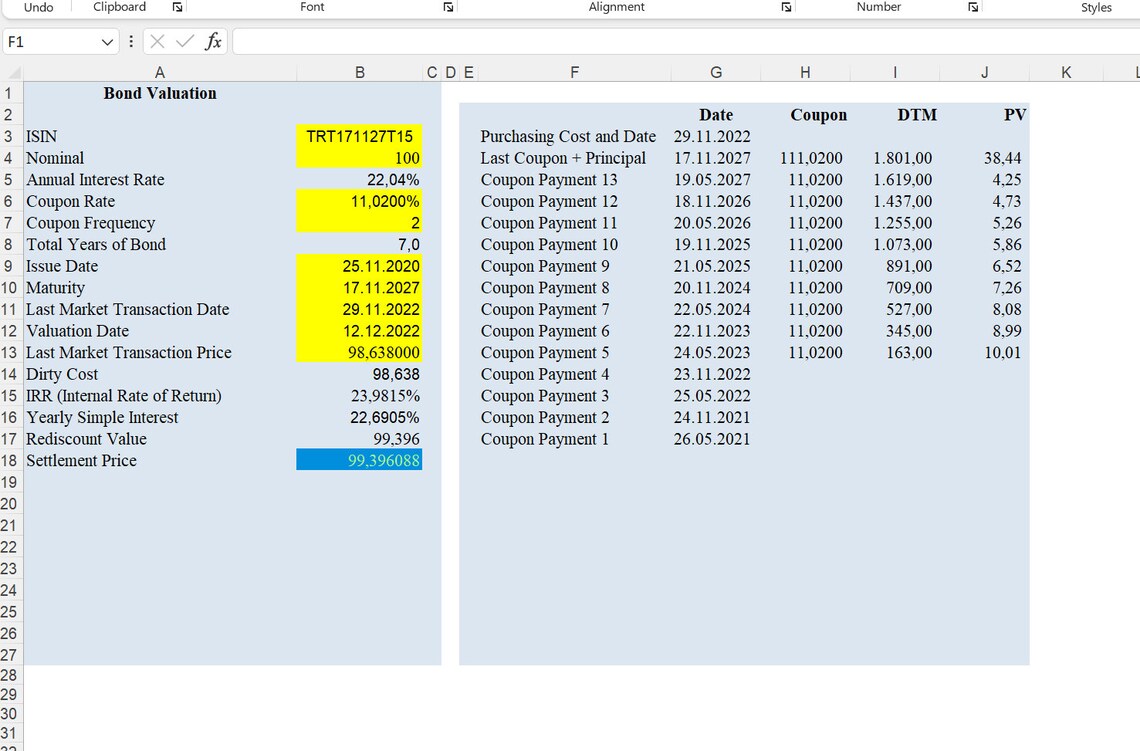
Task: Click the Enter checkmark icon beside formula bar
Action: click(184, 42)
